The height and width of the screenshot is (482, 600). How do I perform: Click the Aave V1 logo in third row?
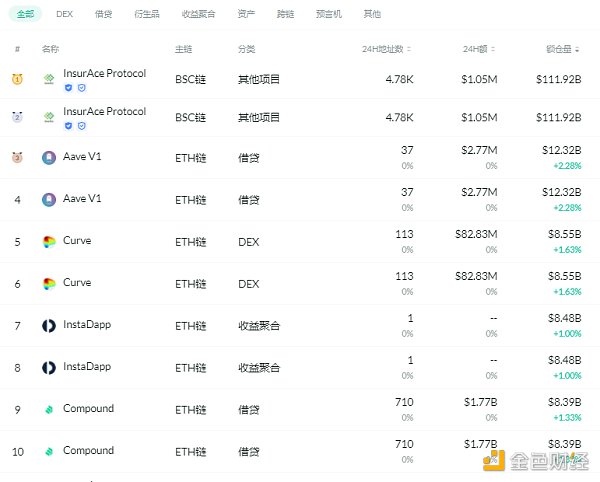[x=49, y=157]
